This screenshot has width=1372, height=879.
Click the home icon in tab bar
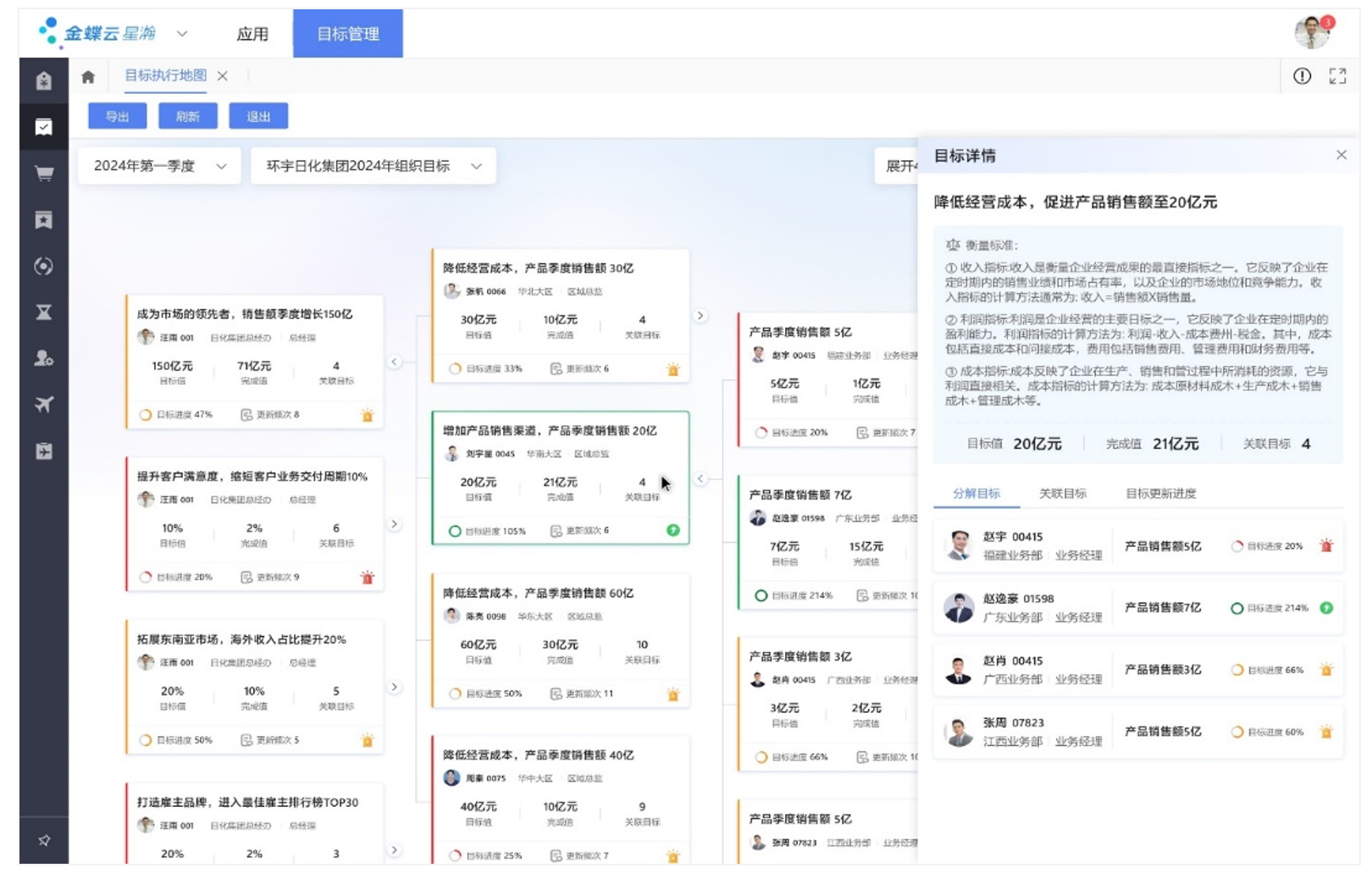click(x=88, y=77)
